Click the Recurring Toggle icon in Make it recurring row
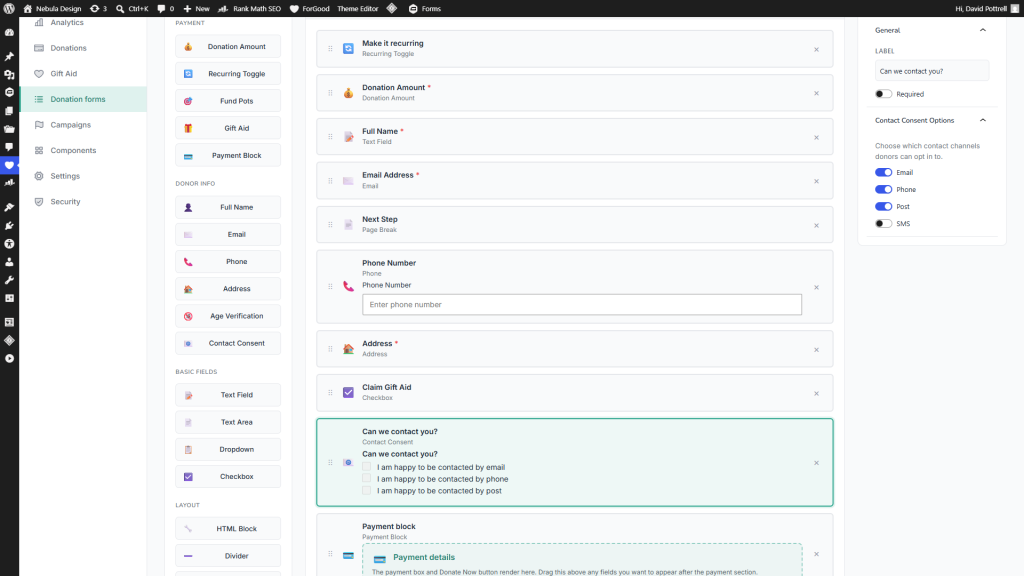This screenshot has height=576, width=1024. pos(348,48)
